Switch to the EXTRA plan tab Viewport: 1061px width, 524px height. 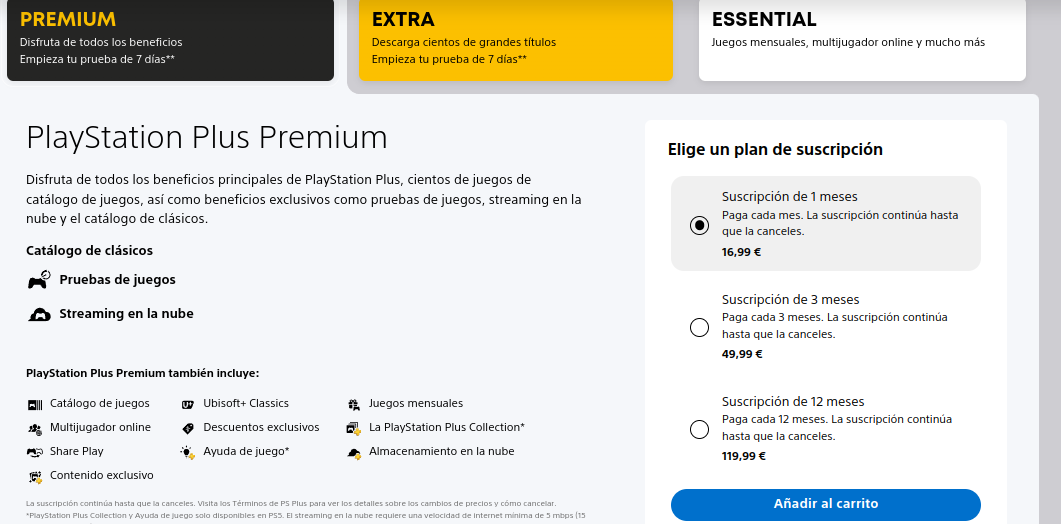click(516, 40)
